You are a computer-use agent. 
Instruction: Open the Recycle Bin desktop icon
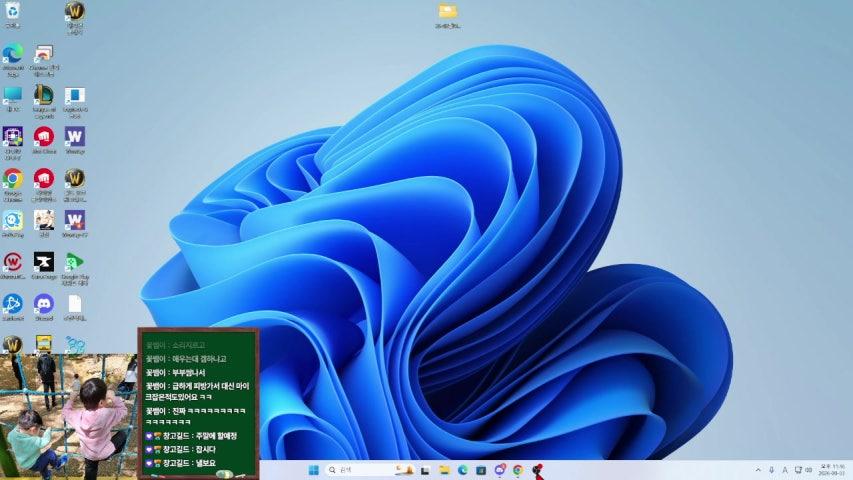click(12, 11)
